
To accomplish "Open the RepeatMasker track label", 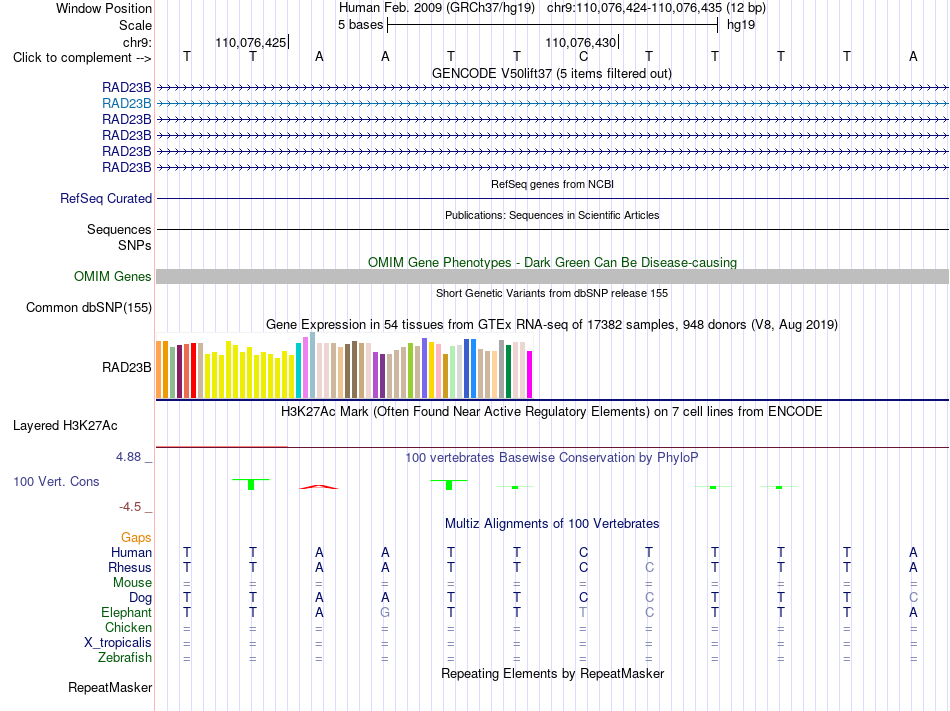I will tap(110, 688).
